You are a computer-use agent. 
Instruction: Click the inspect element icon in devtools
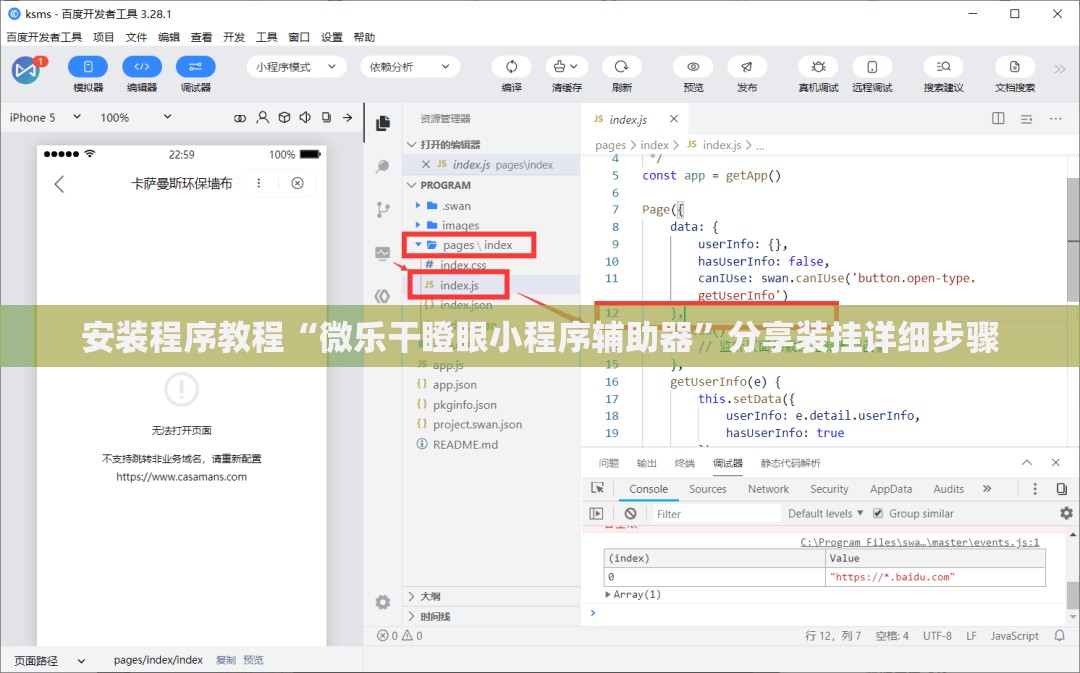click(597, 488)
